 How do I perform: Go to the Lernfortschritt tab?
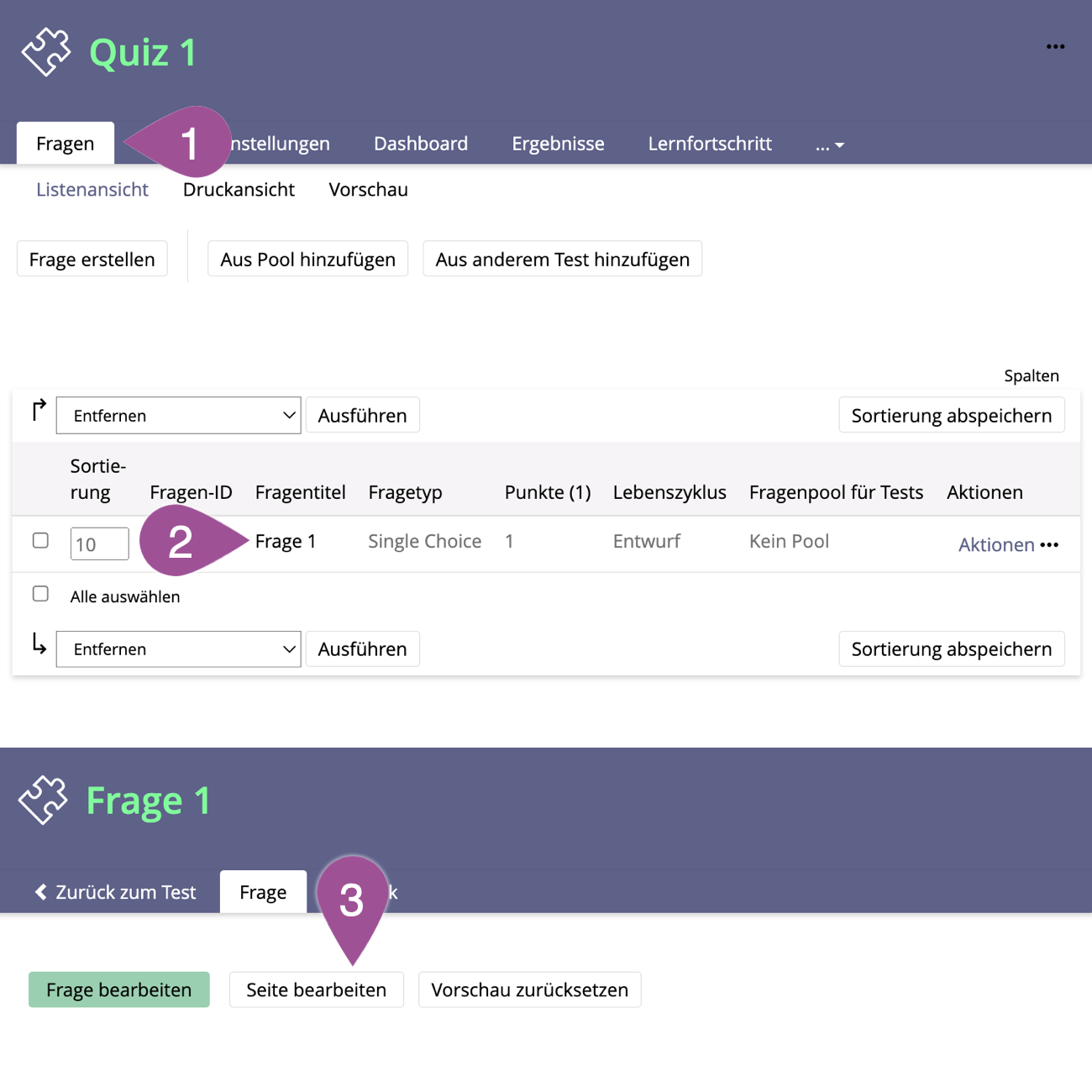pos(709,144)
